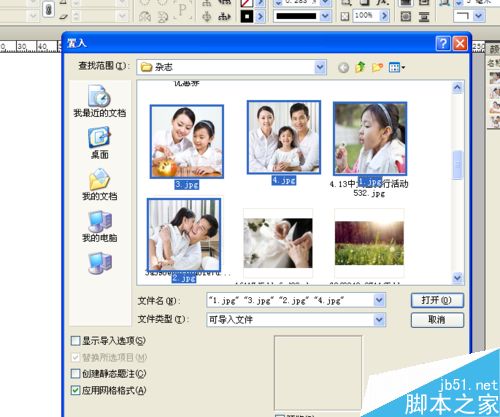Screen dimensions: 500x417
Task: Expand the Look in folder dropdown
Action: point(320,67)
